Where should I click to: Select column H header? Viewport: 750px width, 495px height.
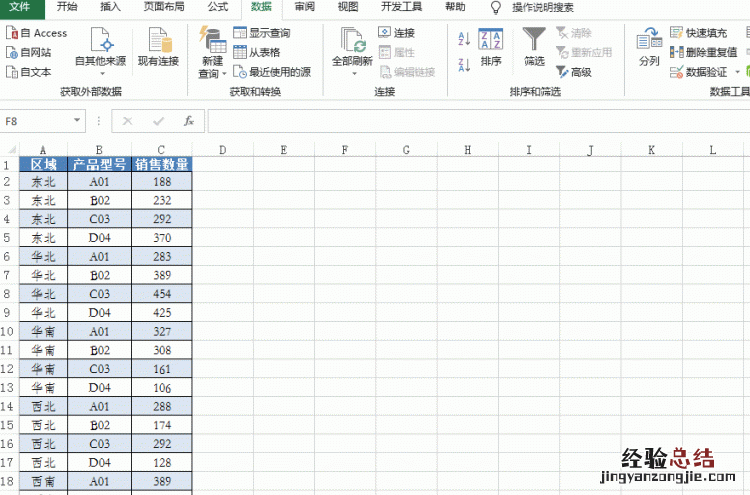point(467,150)
